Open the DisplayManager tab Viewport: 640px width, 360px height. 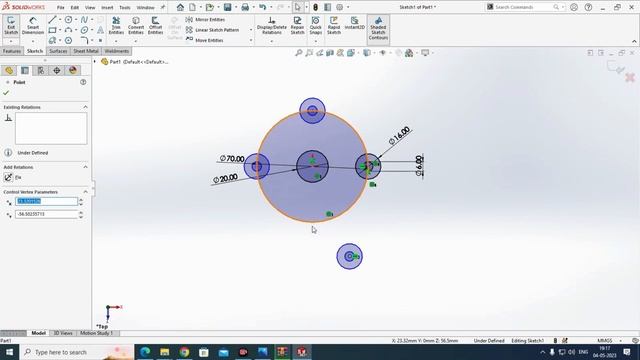73,70
